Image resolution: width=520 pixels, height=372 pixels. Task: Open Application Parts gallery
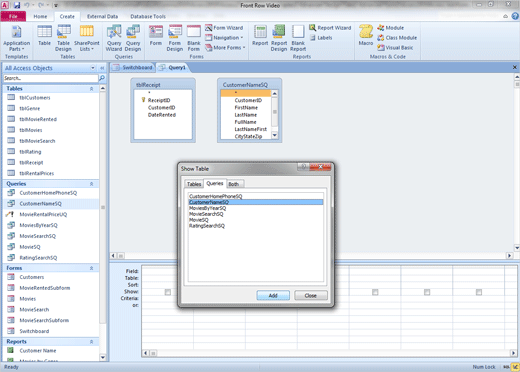coord(16,38)
